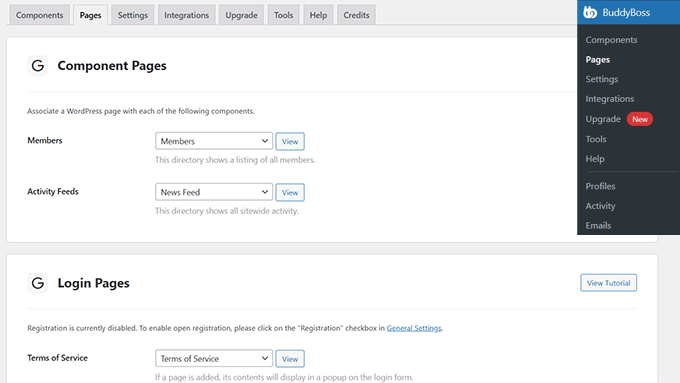This screenshot has height=383, width=680.
Task: Go to the Credits tab
Action: point(356,15)
